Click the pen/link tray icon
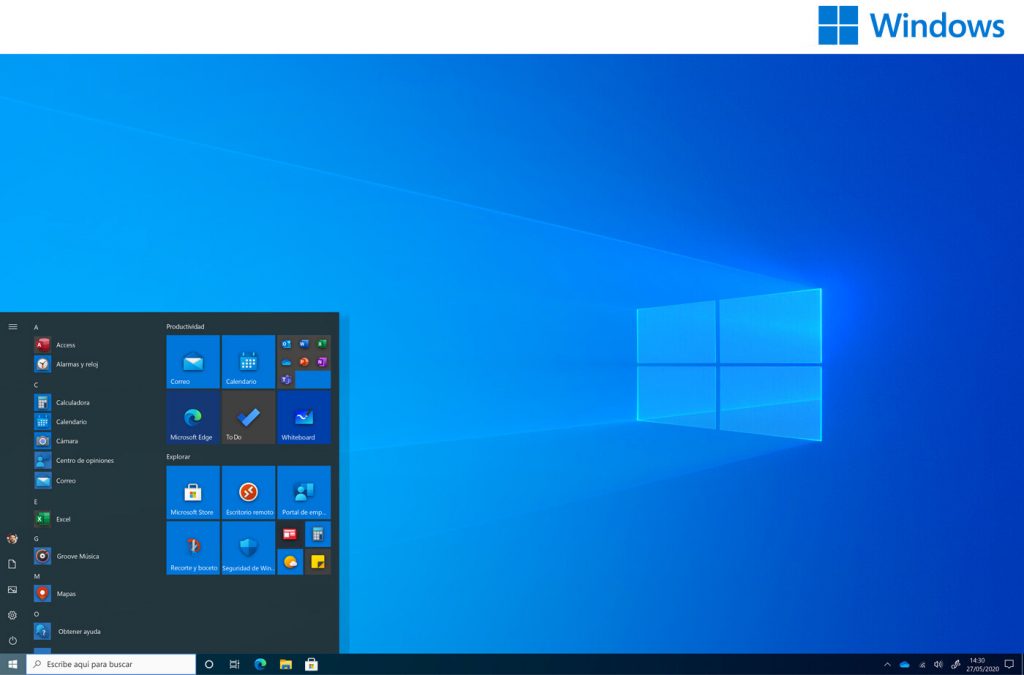The image size is (1024, 675). coord(955,665)
